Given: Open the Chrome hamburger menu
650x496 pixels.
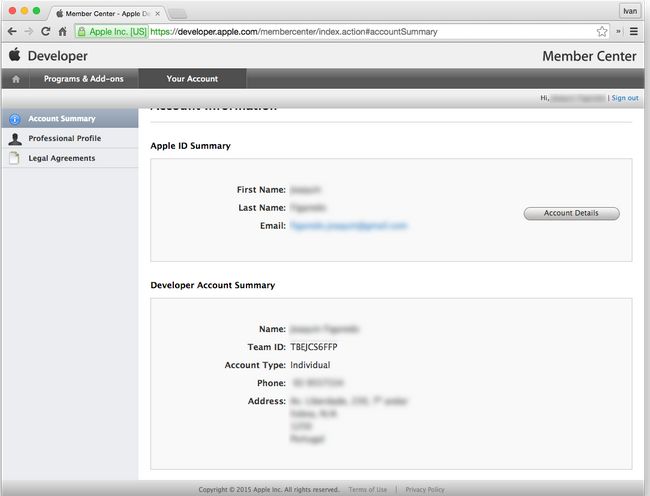Looking at the screenshot, I should coord(633,31).
